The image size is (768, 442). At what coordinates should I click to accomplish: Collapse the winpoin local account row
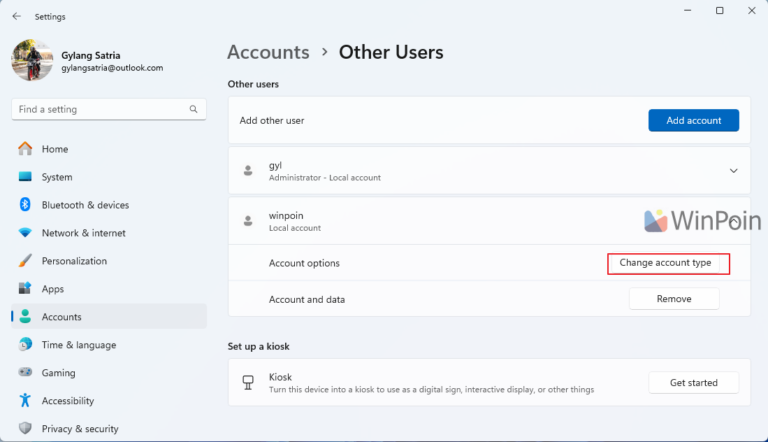click(x=733, y=221)
